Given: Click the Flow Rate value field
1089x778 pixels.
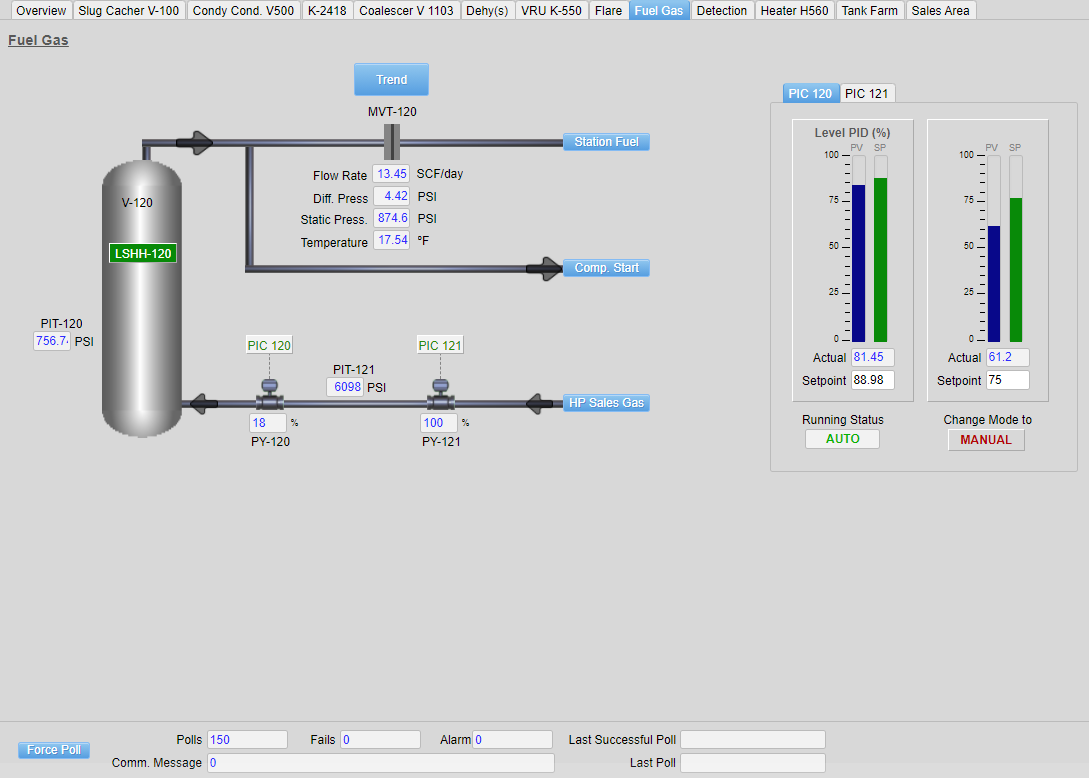Looking at the screenshot, I should point(392,174).
